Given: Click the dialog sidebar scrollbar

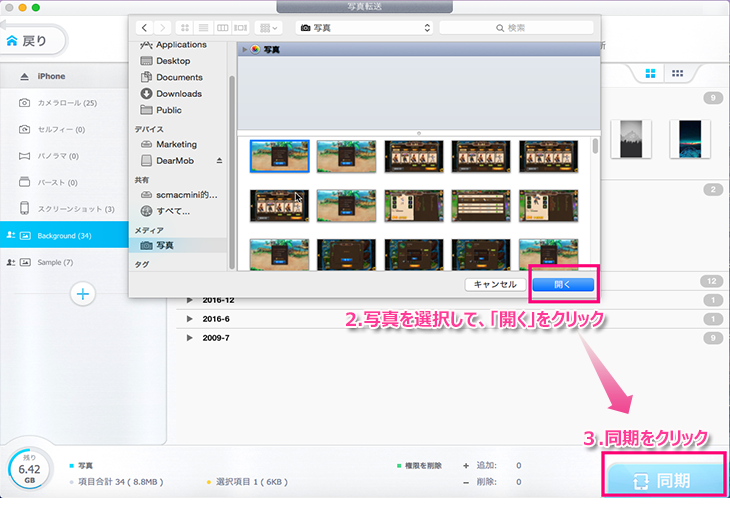Looking at the screenshot, I should point(232,172).
